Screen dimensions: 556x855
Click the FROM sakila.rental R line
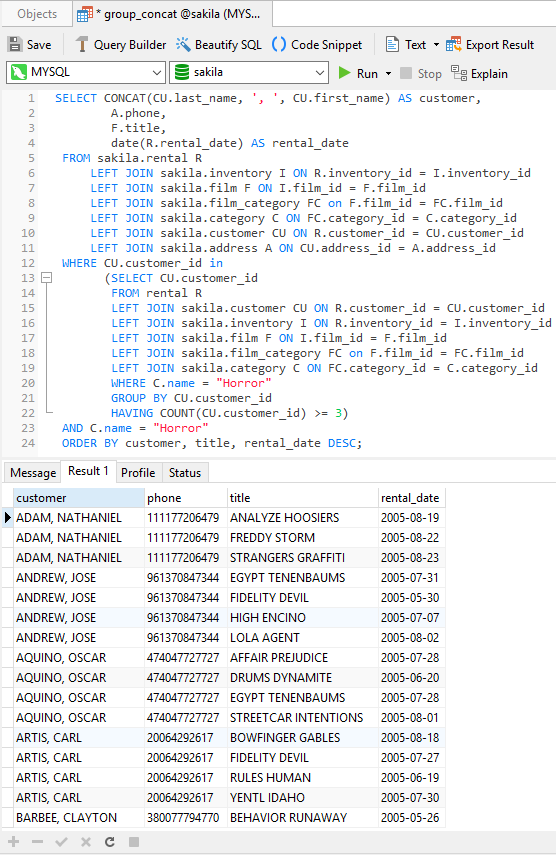pyautogui.click(x=132, y=158)
